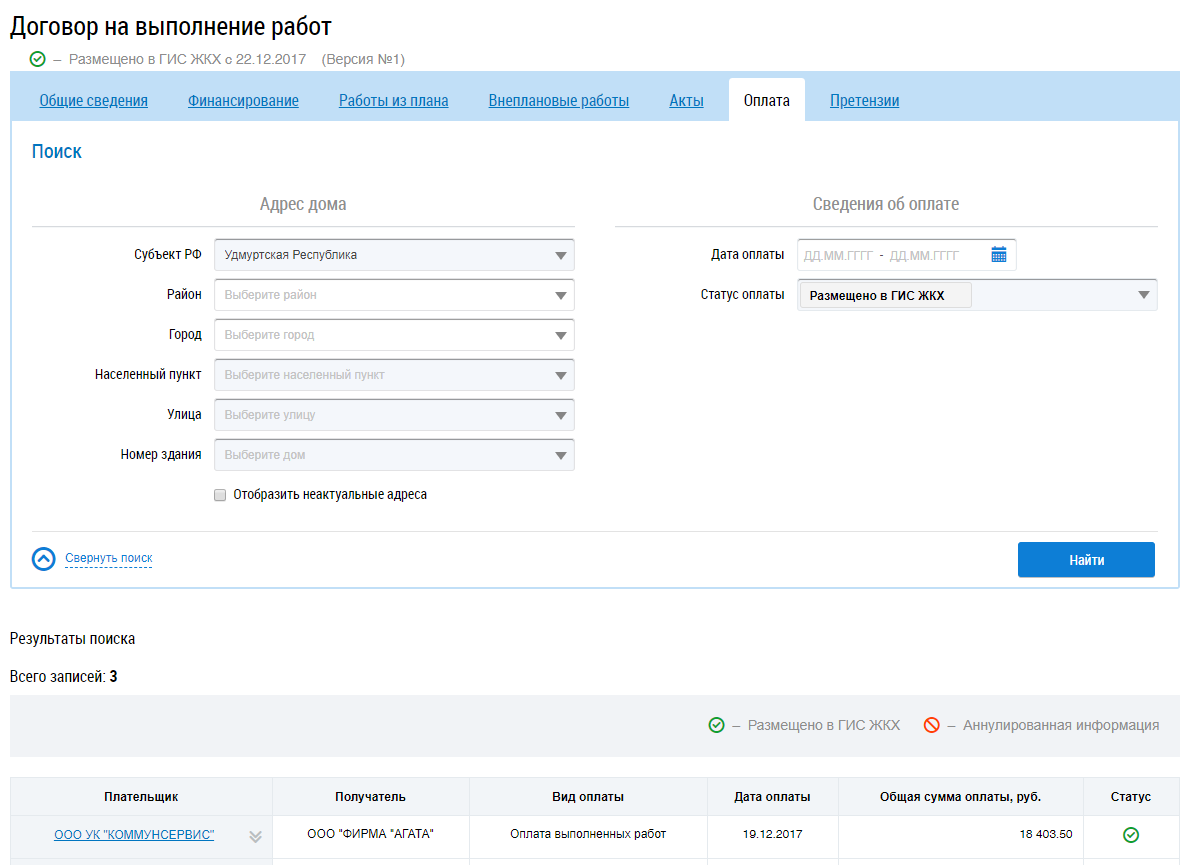Screen dimensions: 1190x865
Task: Click the collapse search circle arrow icon
Action: 43,559
